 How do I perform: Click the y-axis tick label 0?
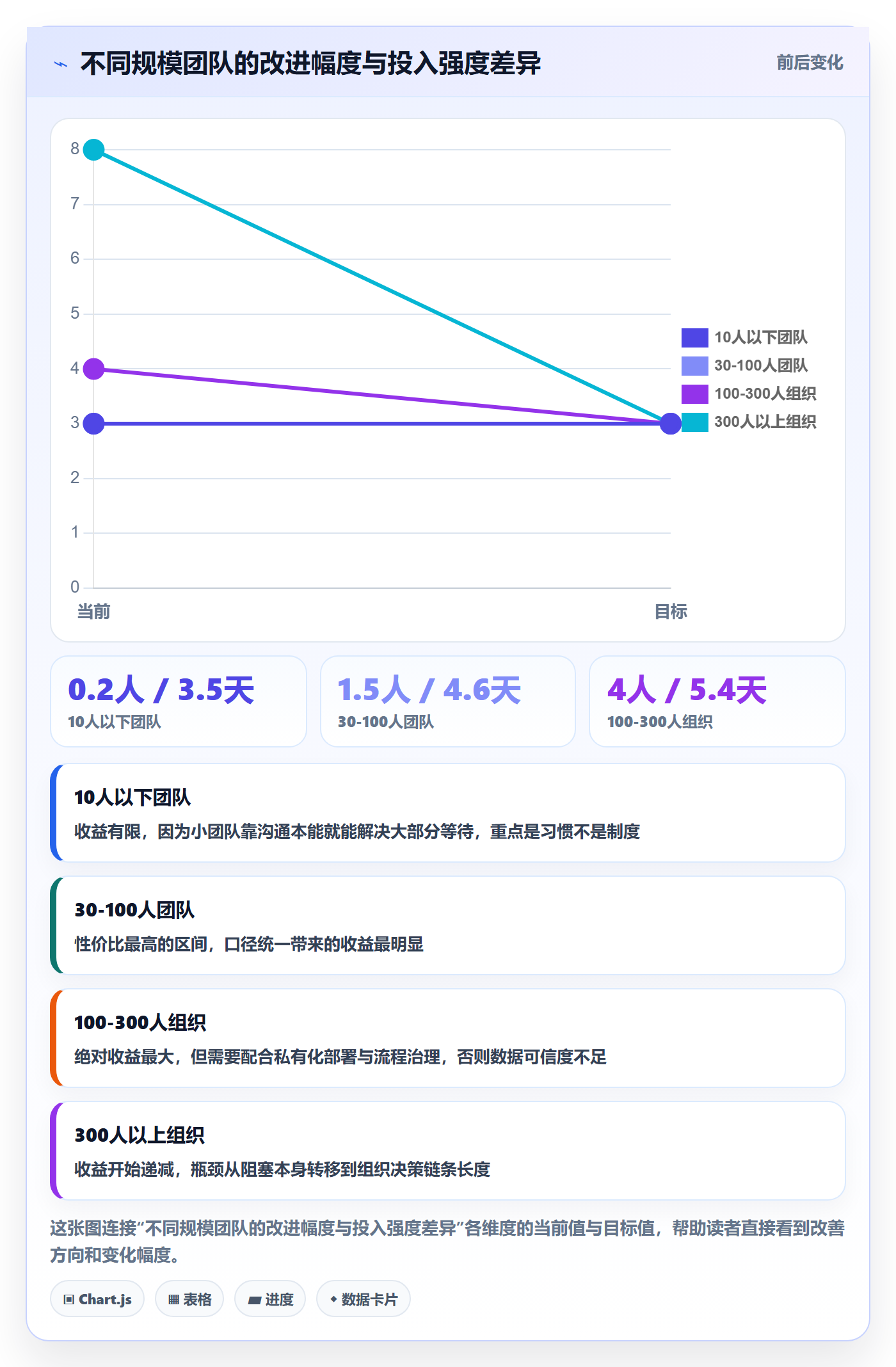click(75, 587)
